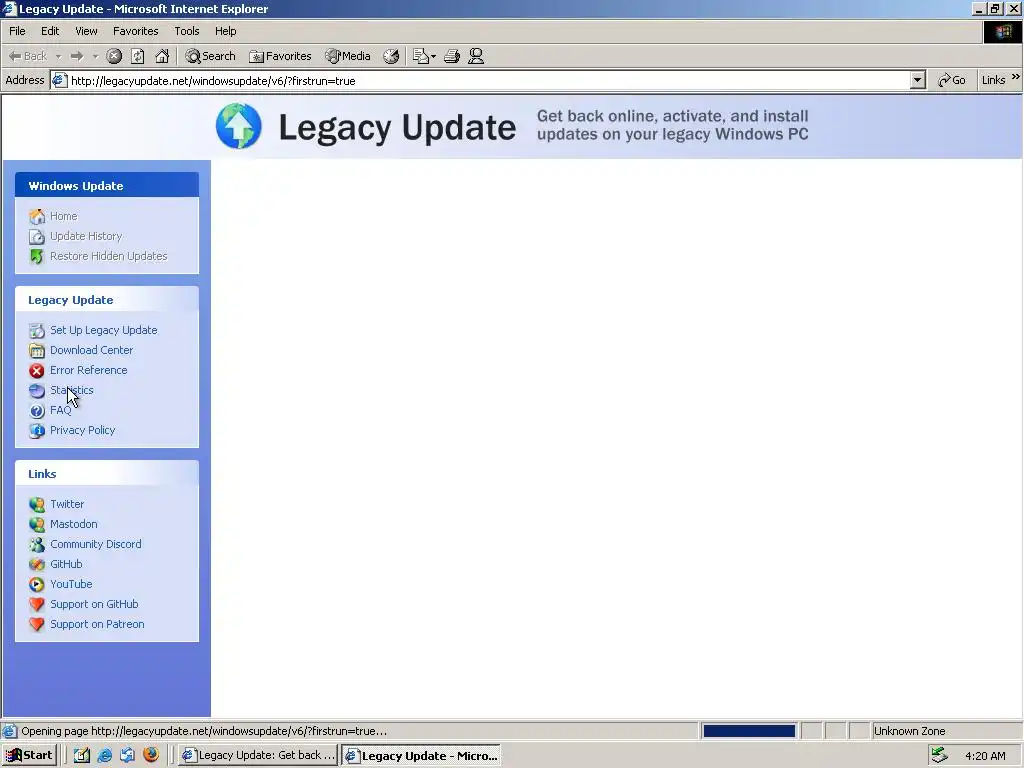
Task: Open the Error Reference link
Action: click(x=89, y=370)
